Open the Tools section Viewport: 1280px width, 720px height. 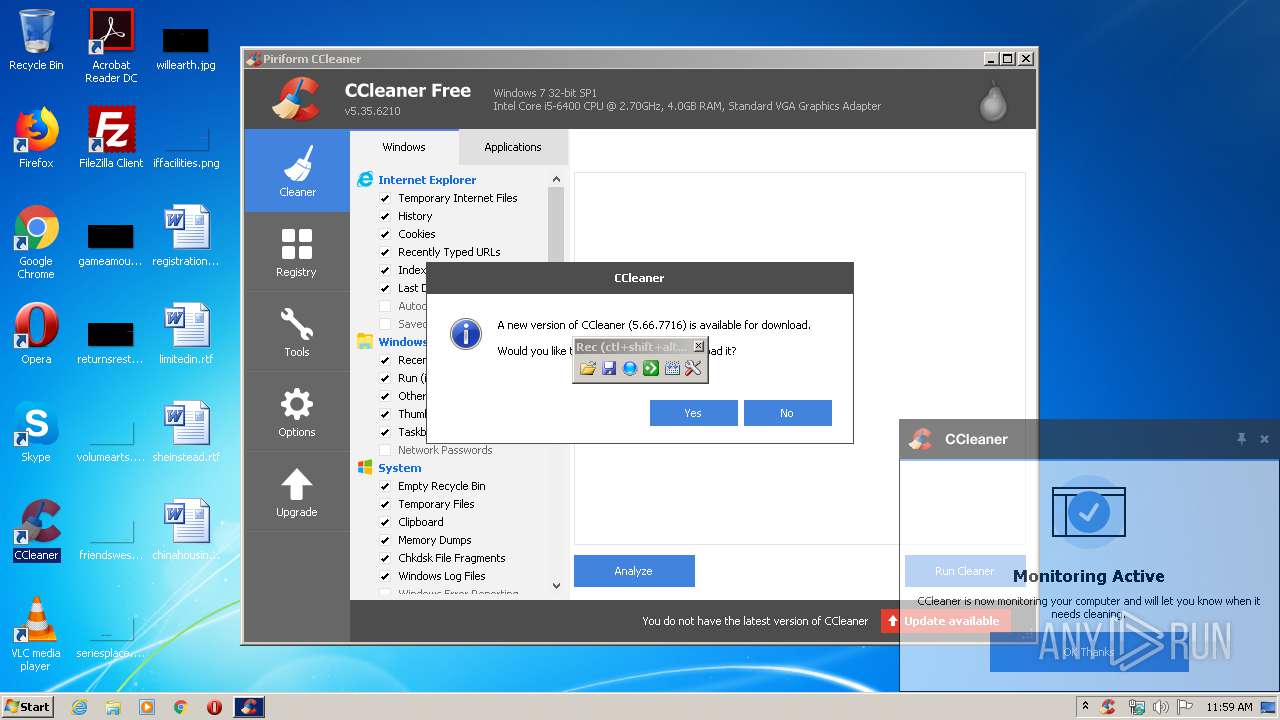(297, 331)
